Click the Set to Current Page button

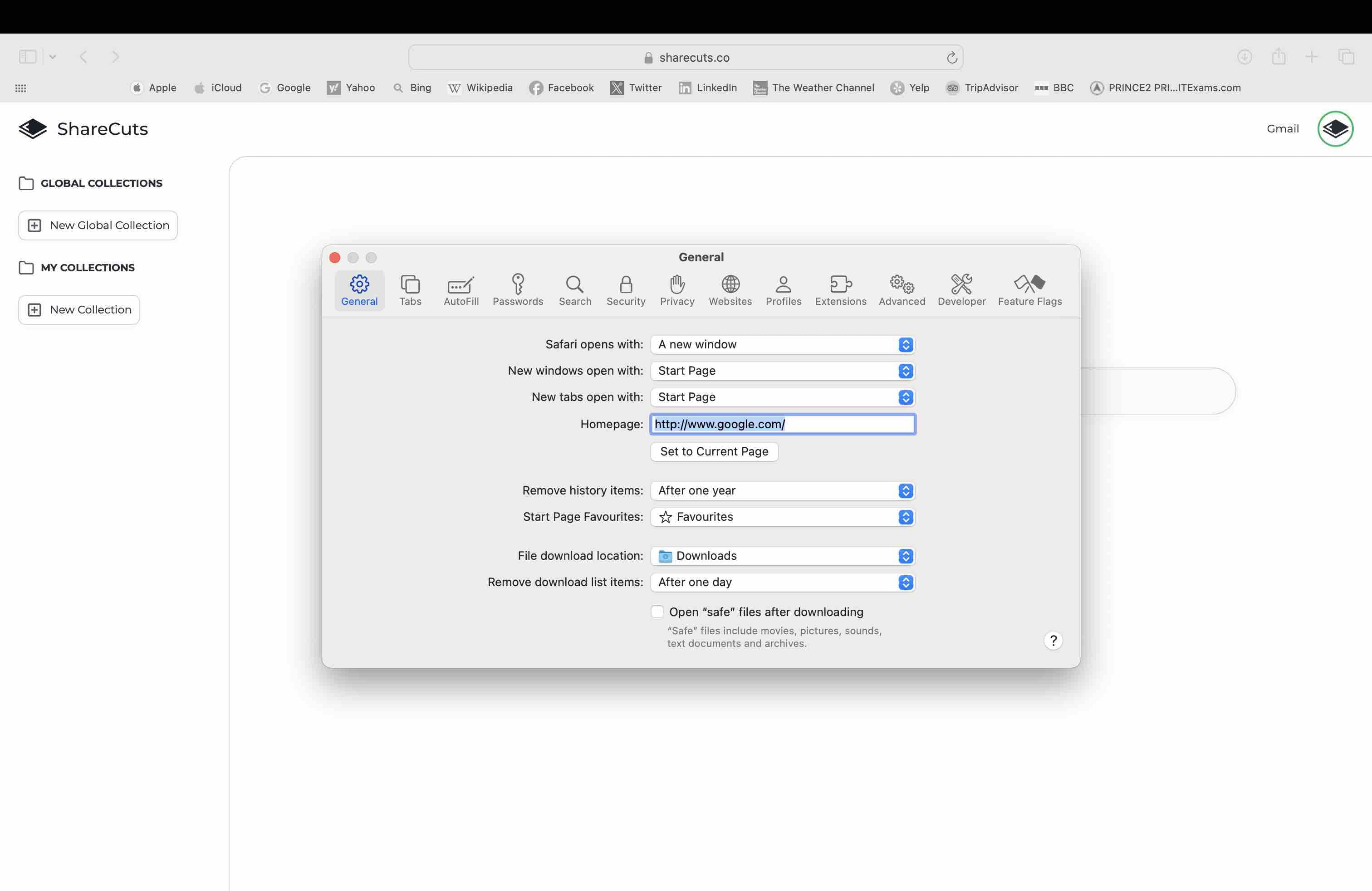pos(714,451)
